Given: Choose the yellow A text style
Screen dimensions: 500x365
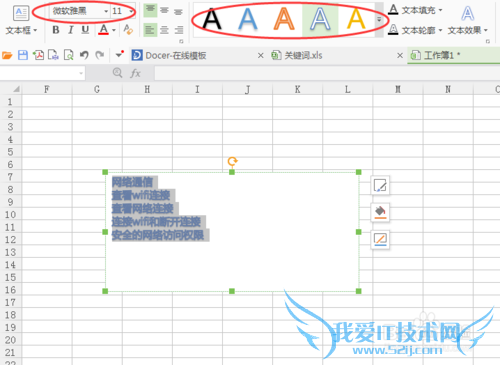Looking at the screenshot, I should (x=356, y=19).
